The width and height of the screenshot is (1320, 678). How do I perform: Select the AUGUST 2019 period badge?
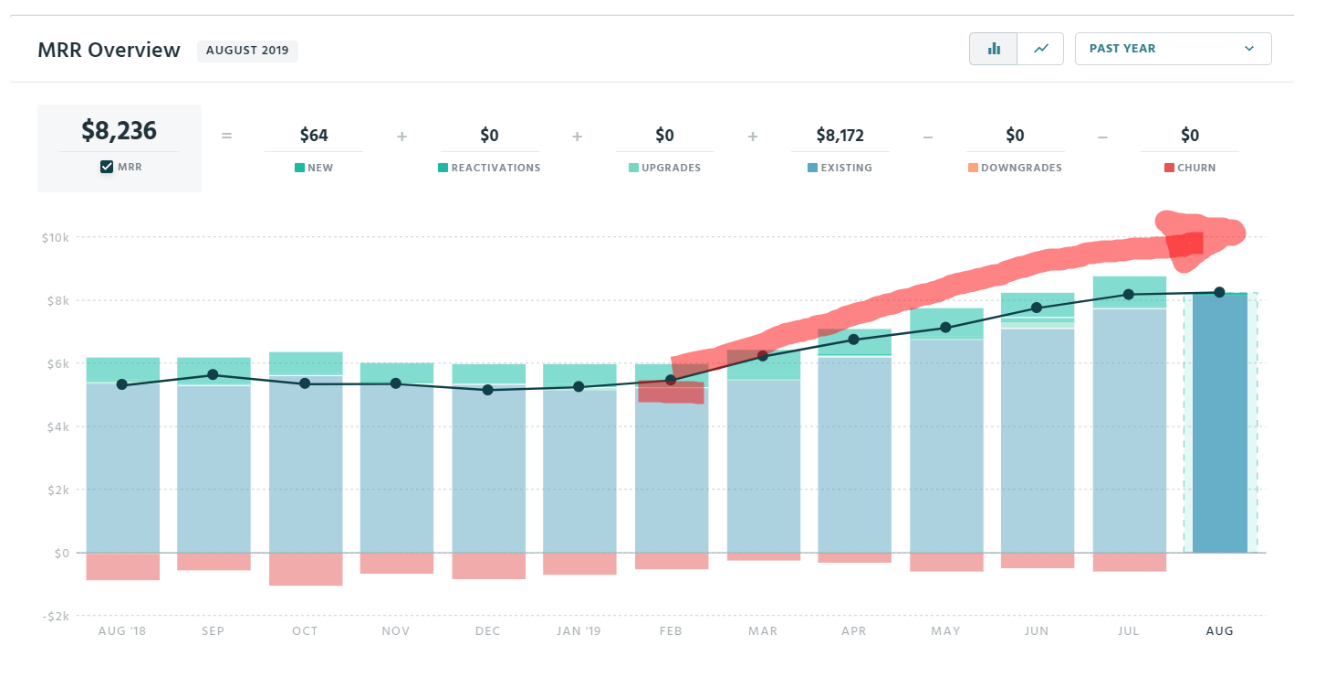point(247,50)
